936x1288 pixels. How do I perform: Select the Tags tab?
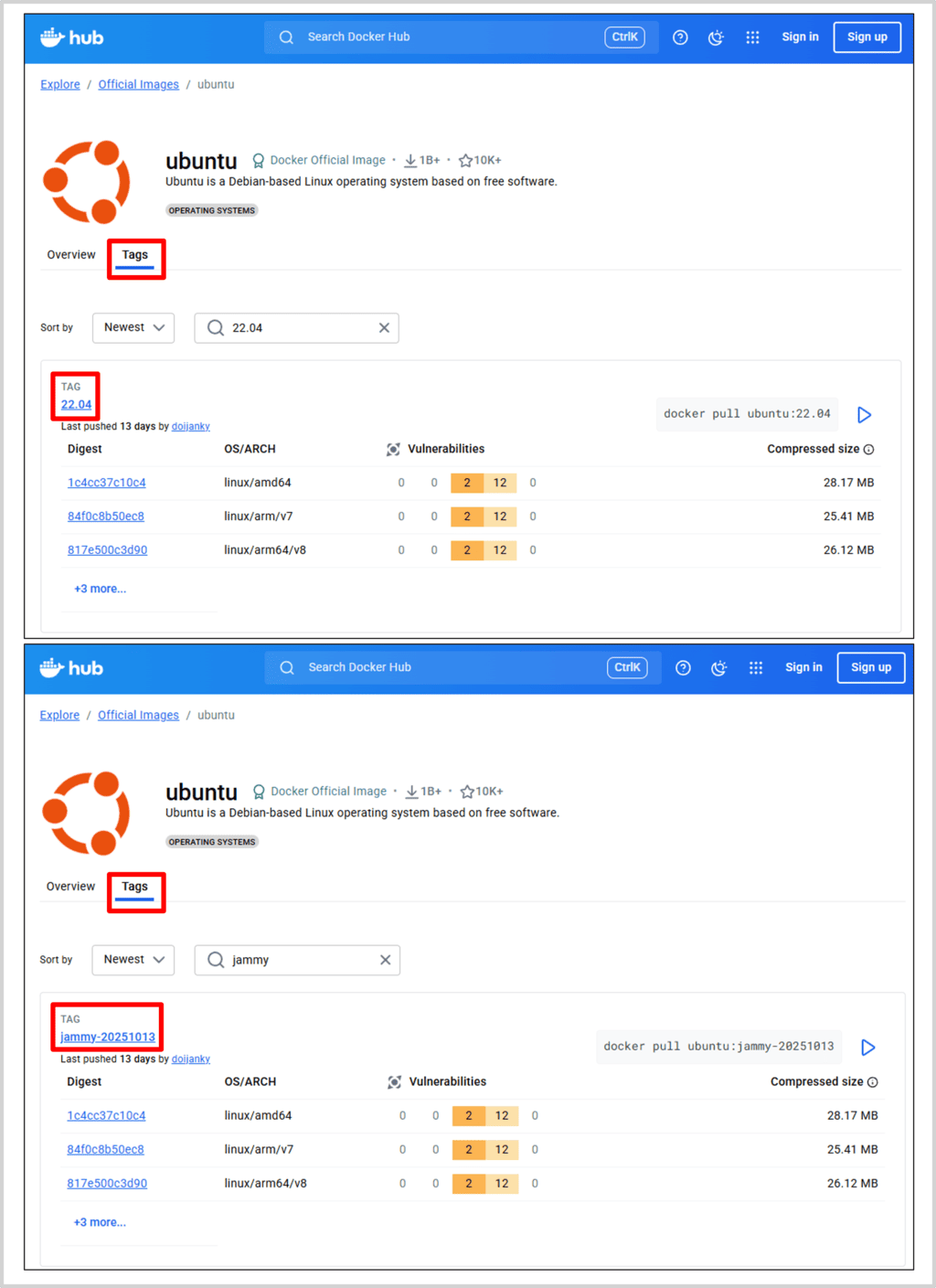pos(134,254)
